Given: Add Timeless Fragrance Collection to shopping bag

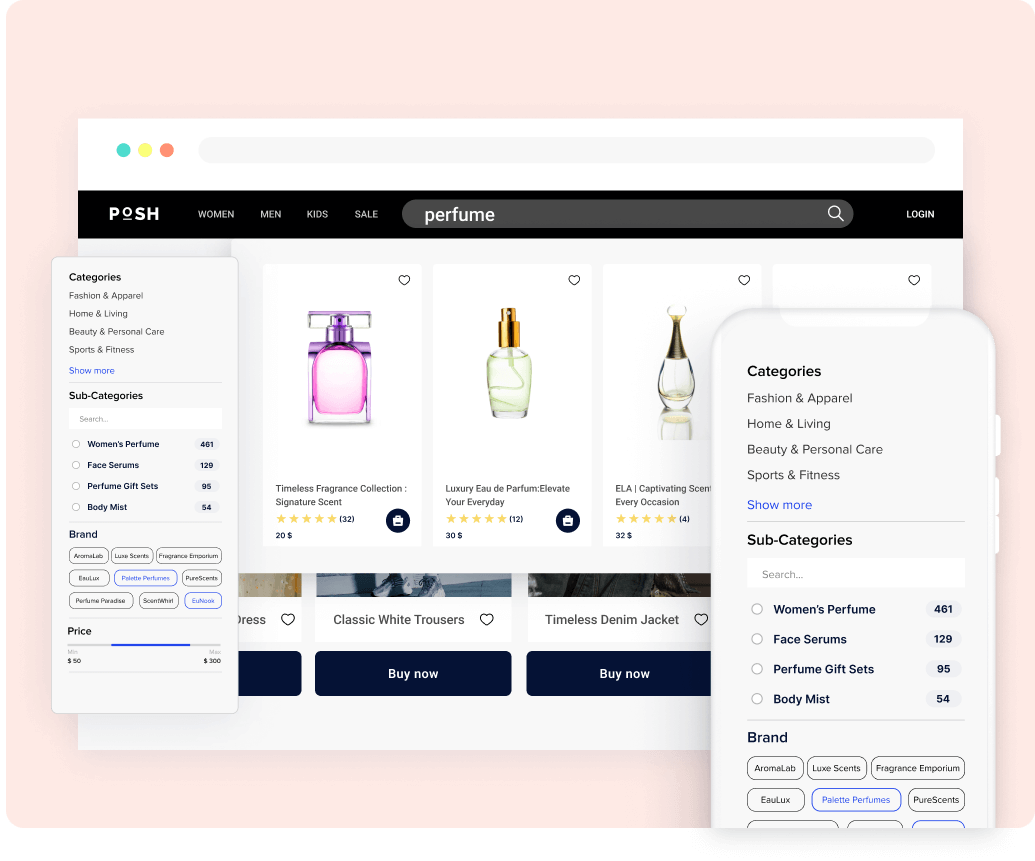Looking at the screenshot, I should click(398, 520).
